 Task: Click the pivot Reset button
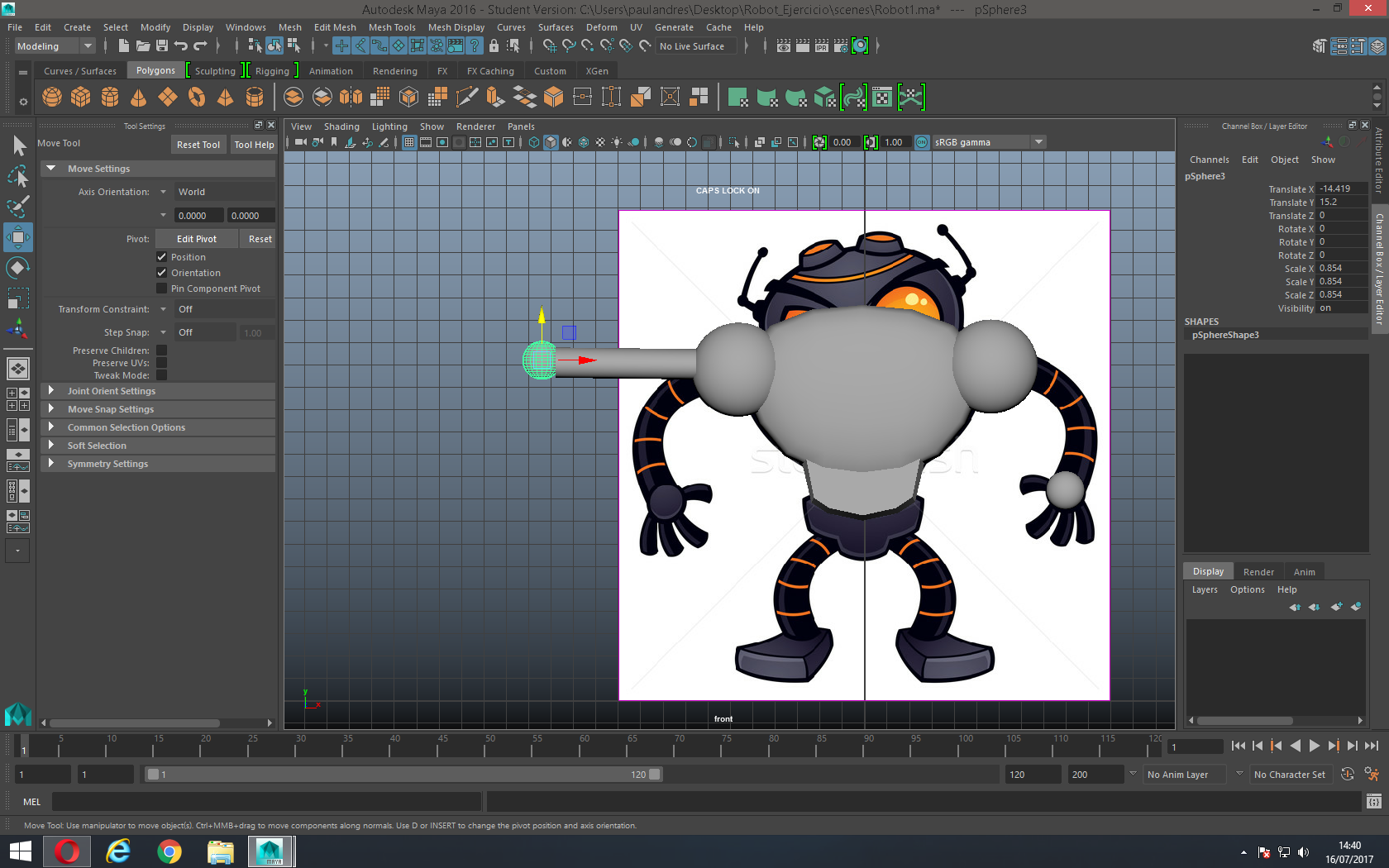[260, 239]
